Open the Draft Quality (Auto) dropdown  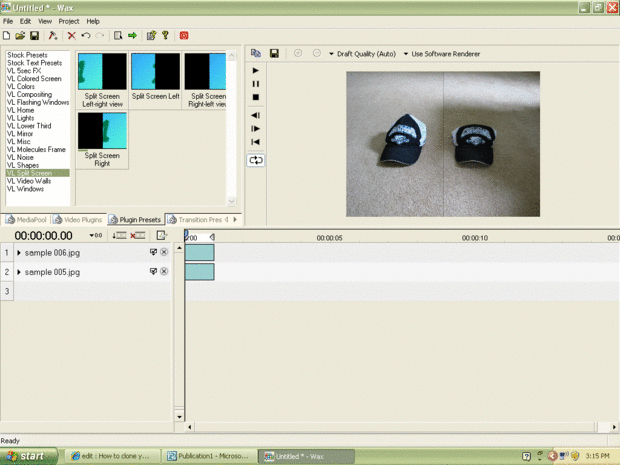click(362, 54)
